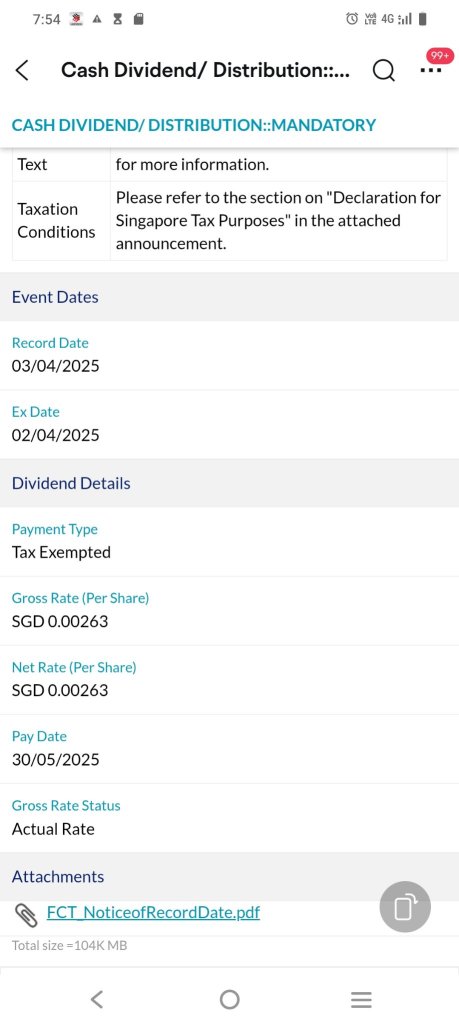Tap the Record Date value 03/04/2025
This screenshot has height=1024, width=459.
point(55,366)
